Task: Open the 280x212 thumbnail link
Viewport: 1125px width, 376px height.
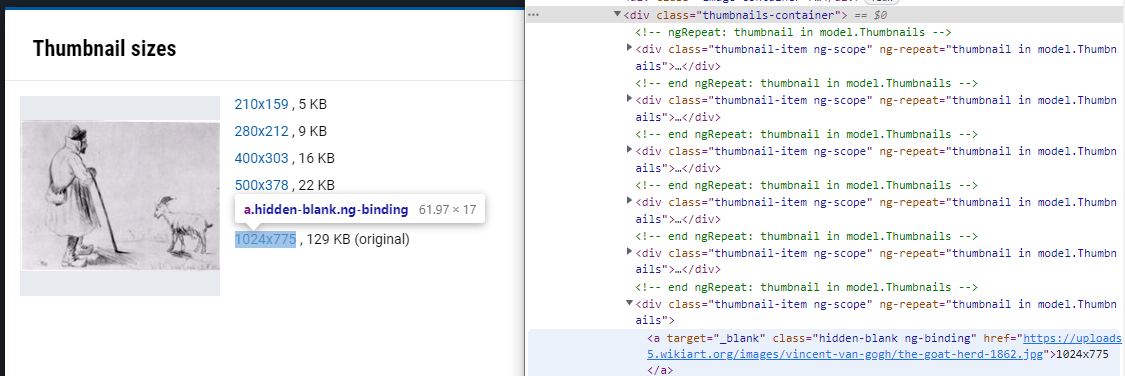Action: pyautogui.click(x=261, y=131)
